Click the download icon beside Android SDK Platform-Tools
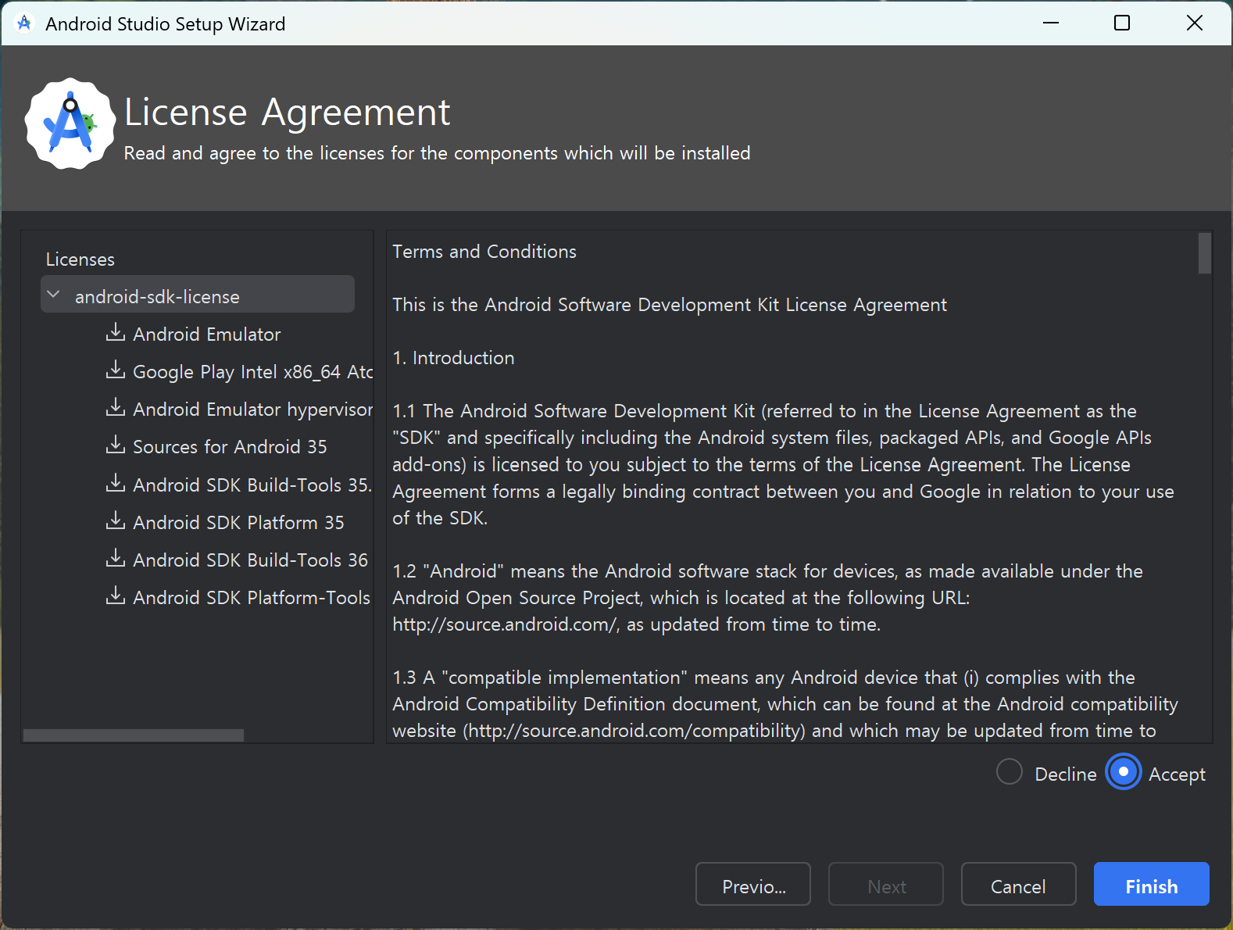 [x=116, y=597]
